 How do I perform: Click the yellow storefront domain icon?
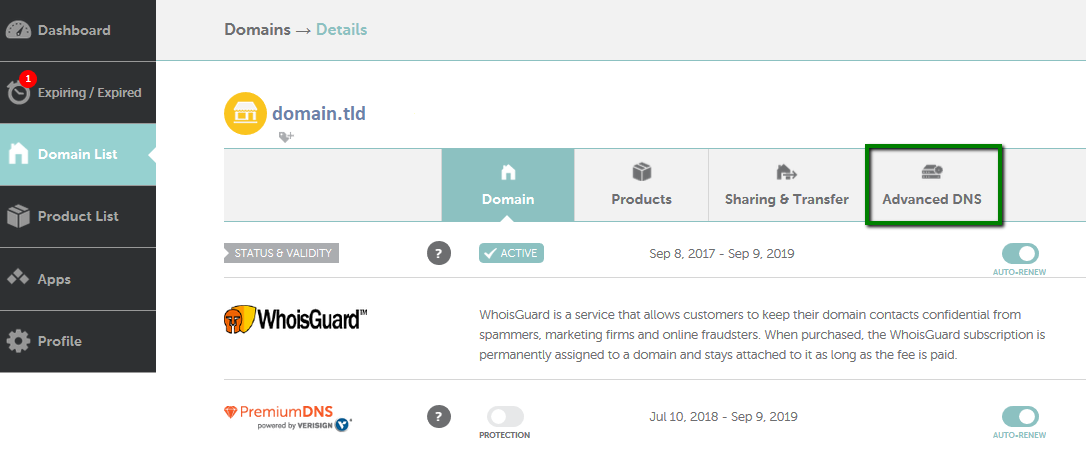click(x=245, y=113)
